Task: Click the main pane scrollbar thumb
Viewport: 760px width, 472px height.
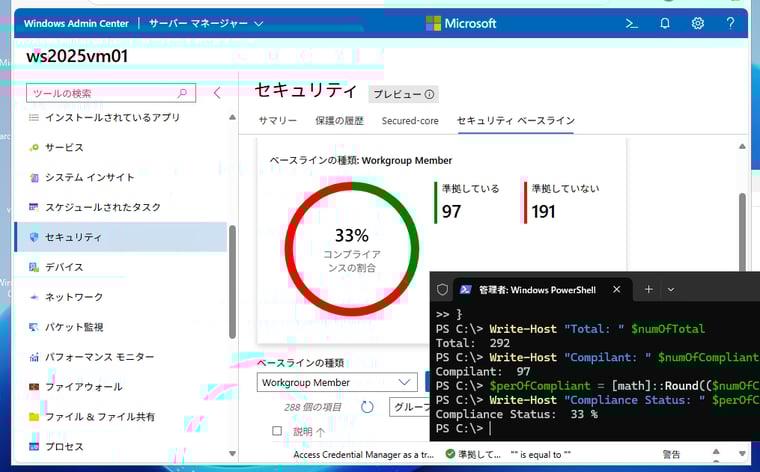Action: [x=742, y=232]
